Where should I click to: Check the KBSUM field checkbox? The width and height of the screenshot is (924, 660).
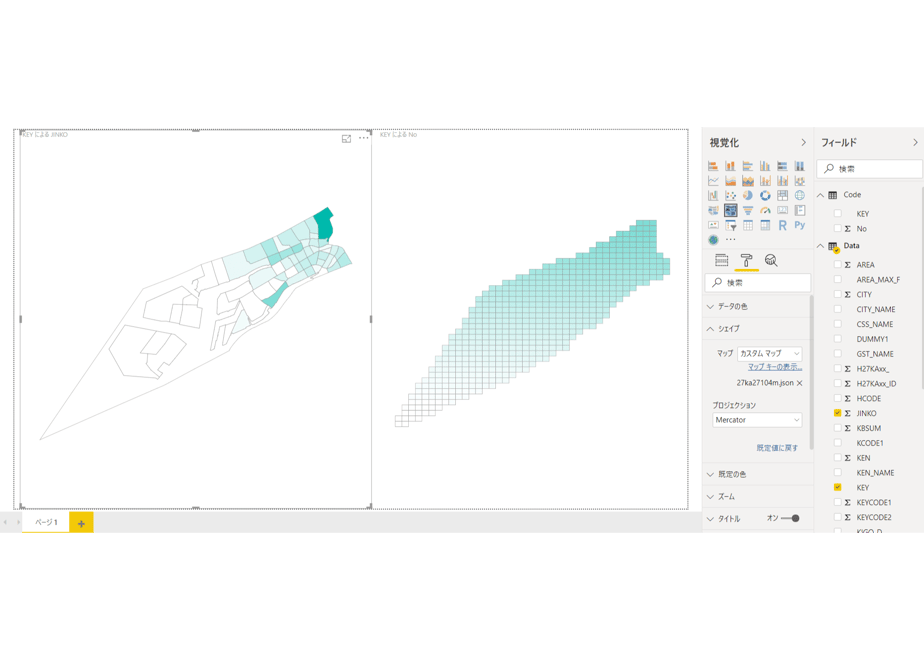[837, 428]
